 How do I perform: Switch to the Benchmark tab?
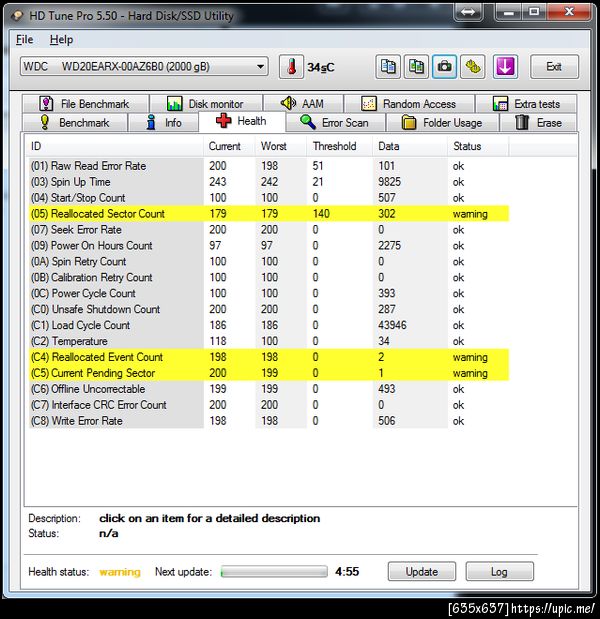(x=75, y=122)
